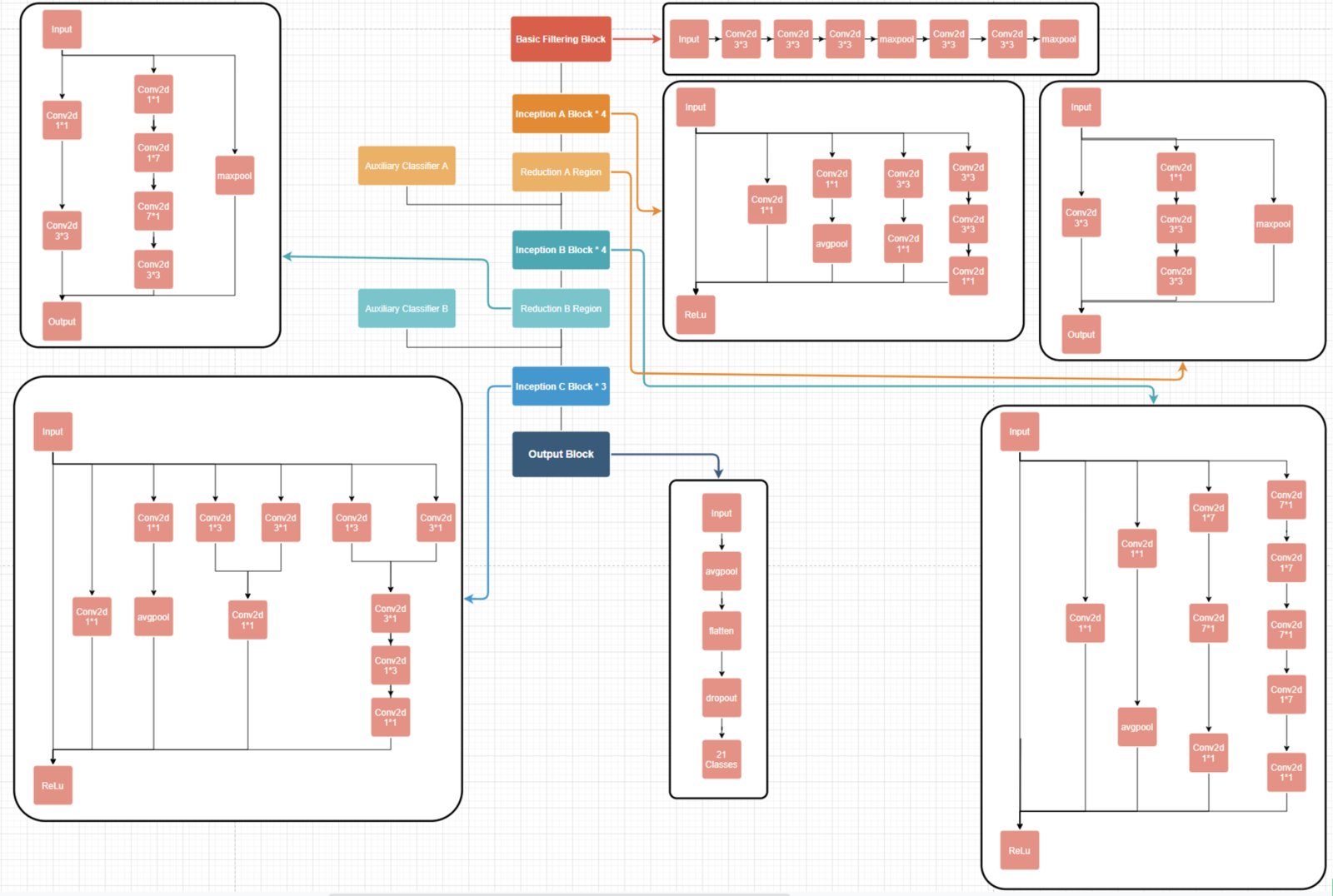1333x896 pixels.
Task: Click the Inception A Block * 4 node
Action: point(560,113)
